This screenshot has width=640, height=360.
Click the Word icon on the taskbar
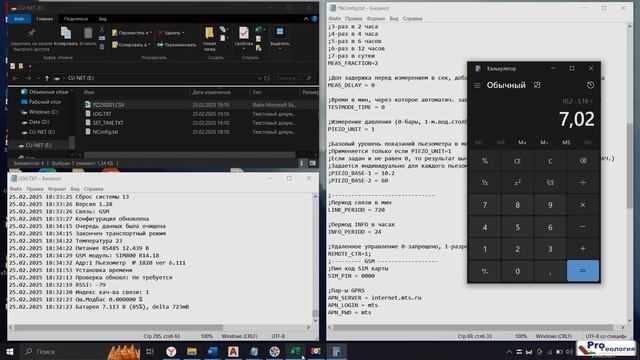coord(212,351)
